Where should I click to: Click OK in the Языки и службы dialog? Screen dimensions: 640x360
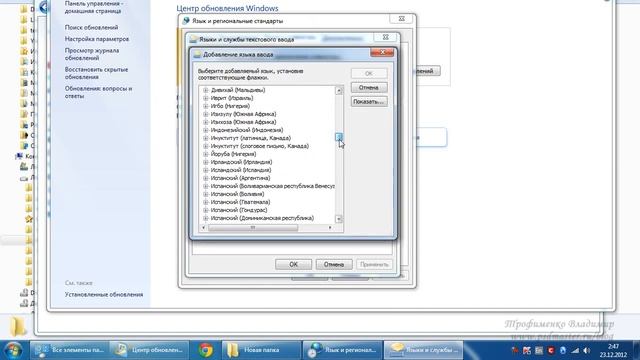tap(293, 264)
